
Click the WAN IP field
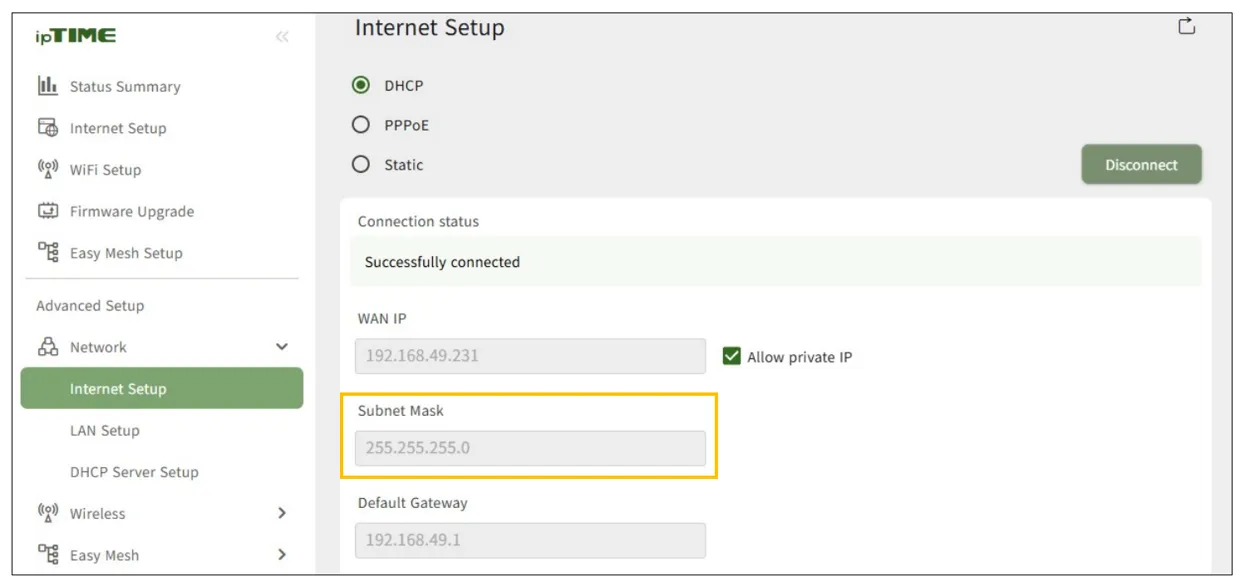[530, 356]
